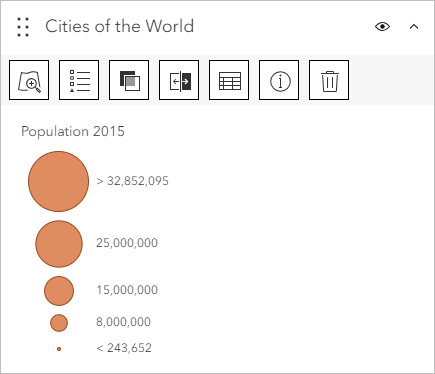
Task: Click the 25,000,000 legend circle symbol
Action: [x=59, y=244]
